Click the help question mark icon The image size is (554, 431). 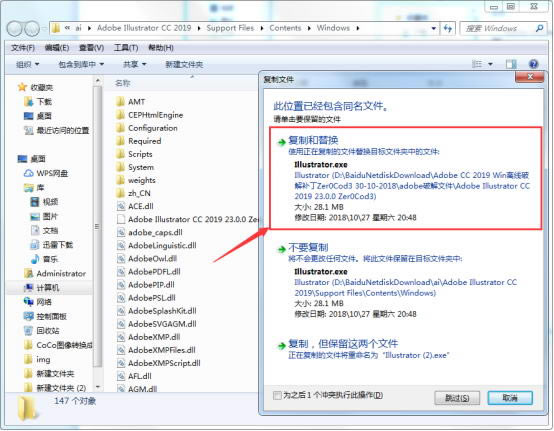533,64
